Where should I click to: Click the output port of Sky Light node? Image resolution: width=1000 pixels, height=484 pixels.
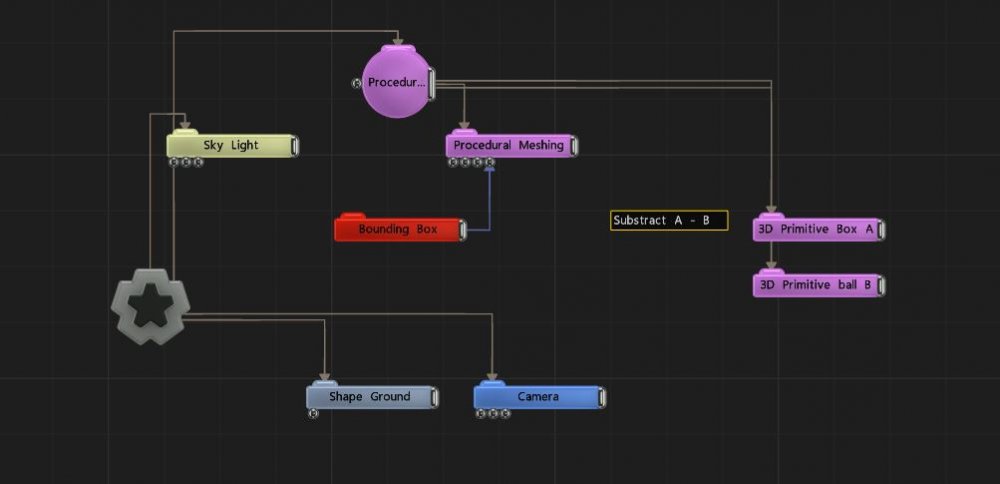pos(296,146)
